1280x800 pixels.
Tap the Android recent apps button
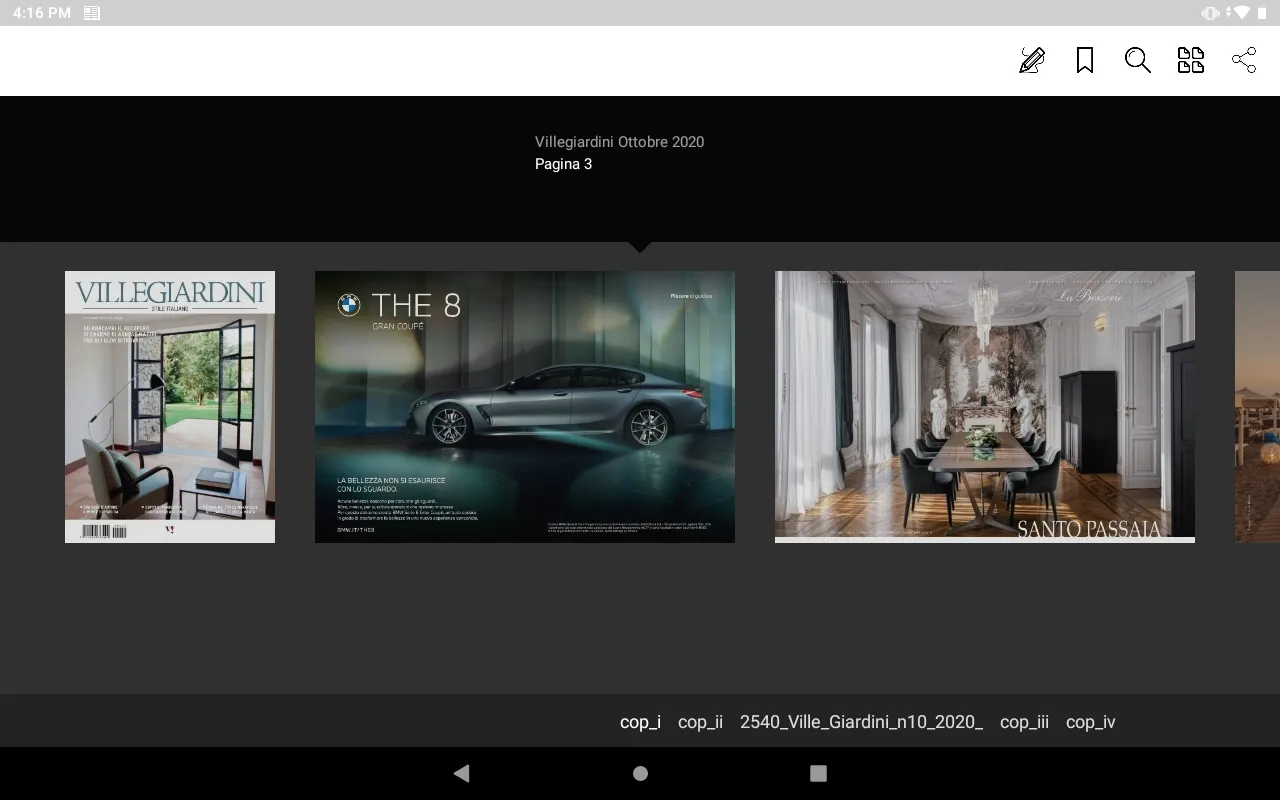(818, 773)
